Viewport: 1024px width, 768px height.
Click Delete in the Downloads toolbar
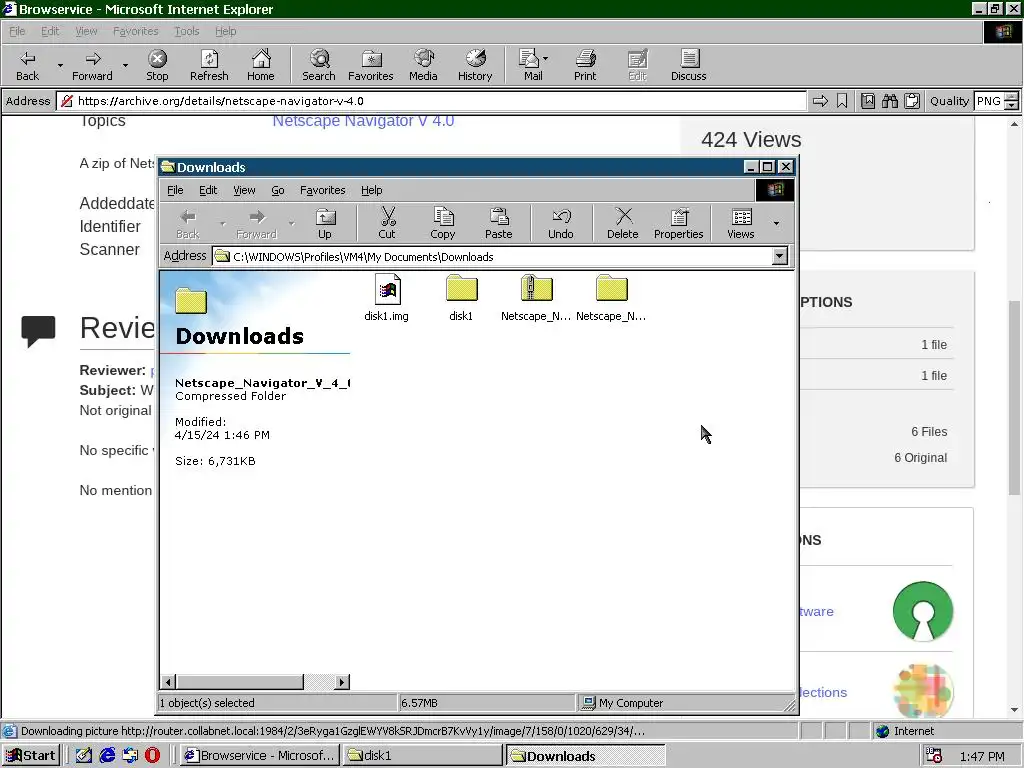(623, 223)
